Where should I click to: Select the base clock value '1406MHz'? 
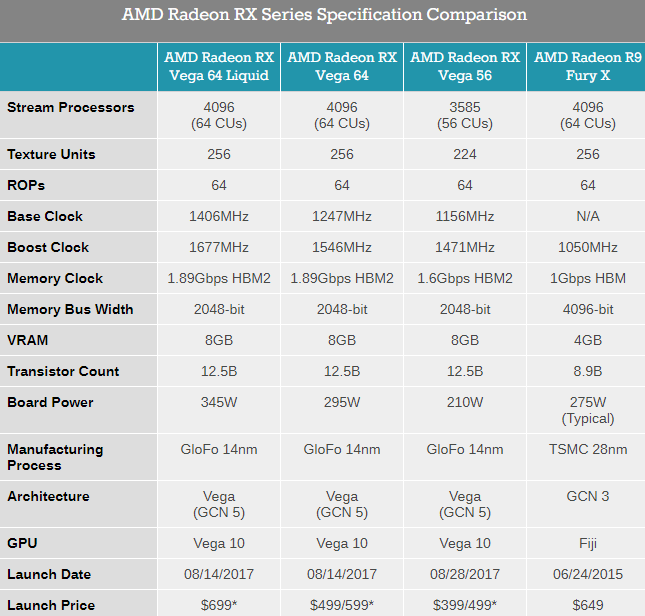(x=219, y=216)
